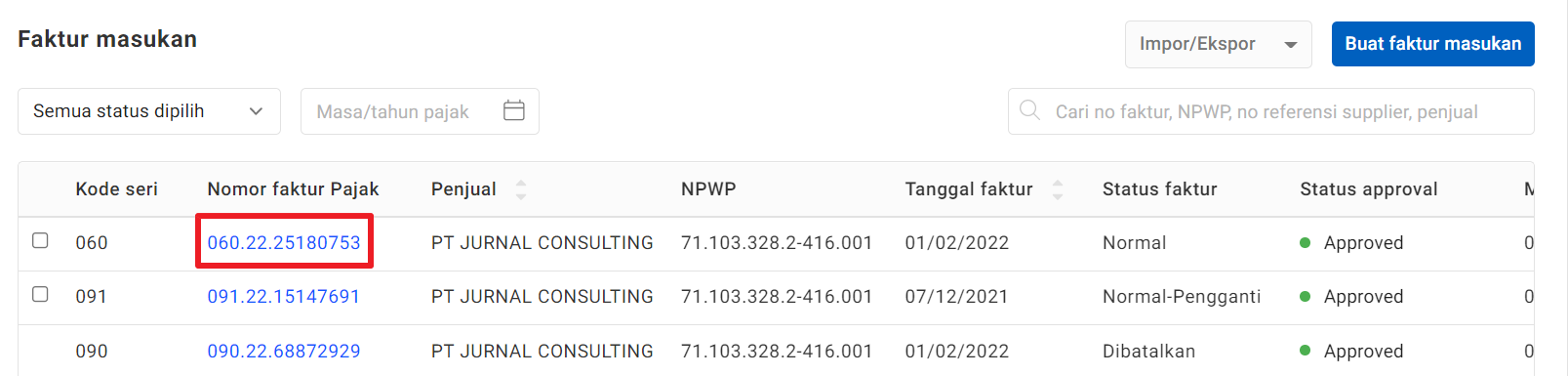Sort by Penjual column arrows
1568x376 pixels.
pyautogui.click(x=521, y=189)
